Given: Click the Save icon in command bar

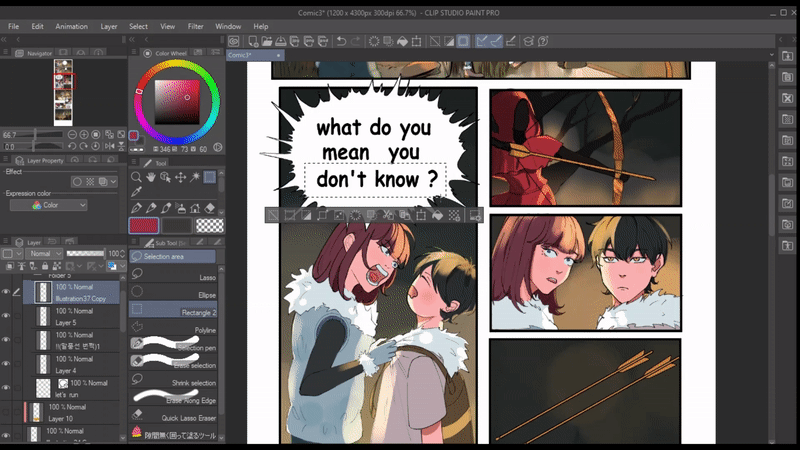Looking at the screenshot, I should 281,41.
